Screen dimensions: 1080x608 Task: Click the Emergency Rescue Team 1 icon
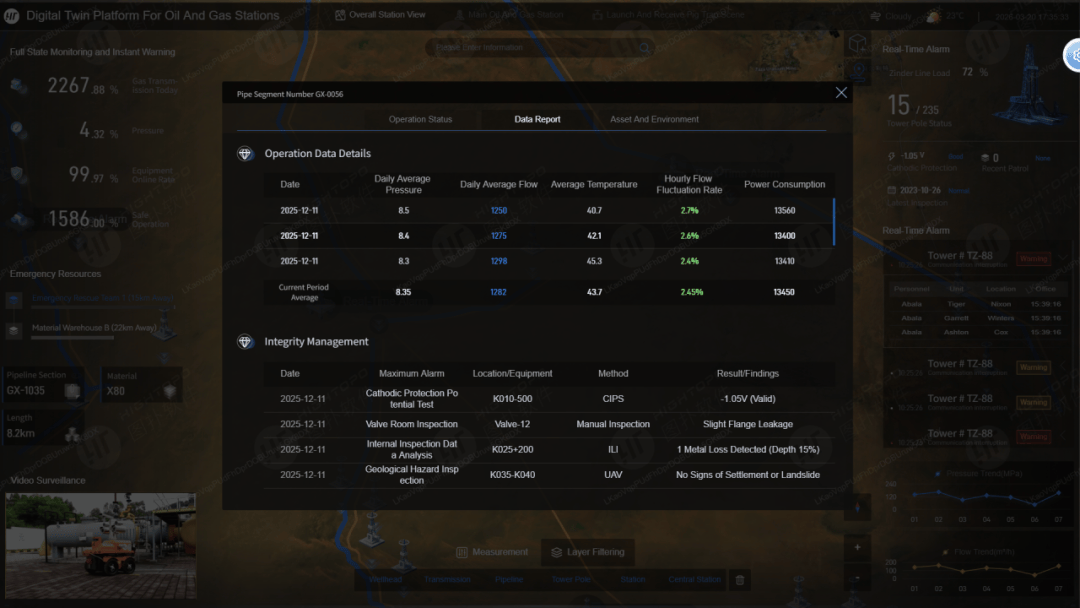tap(14, 300)
